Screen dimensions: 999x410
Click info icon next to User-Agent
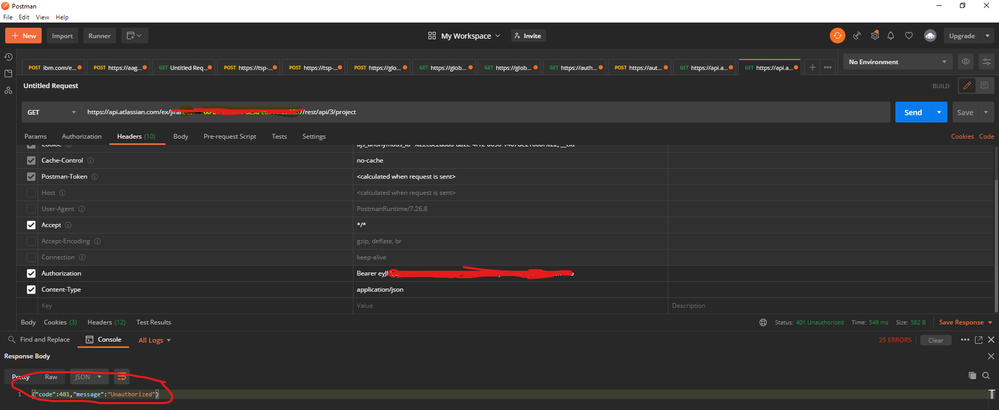pos(82,209)
